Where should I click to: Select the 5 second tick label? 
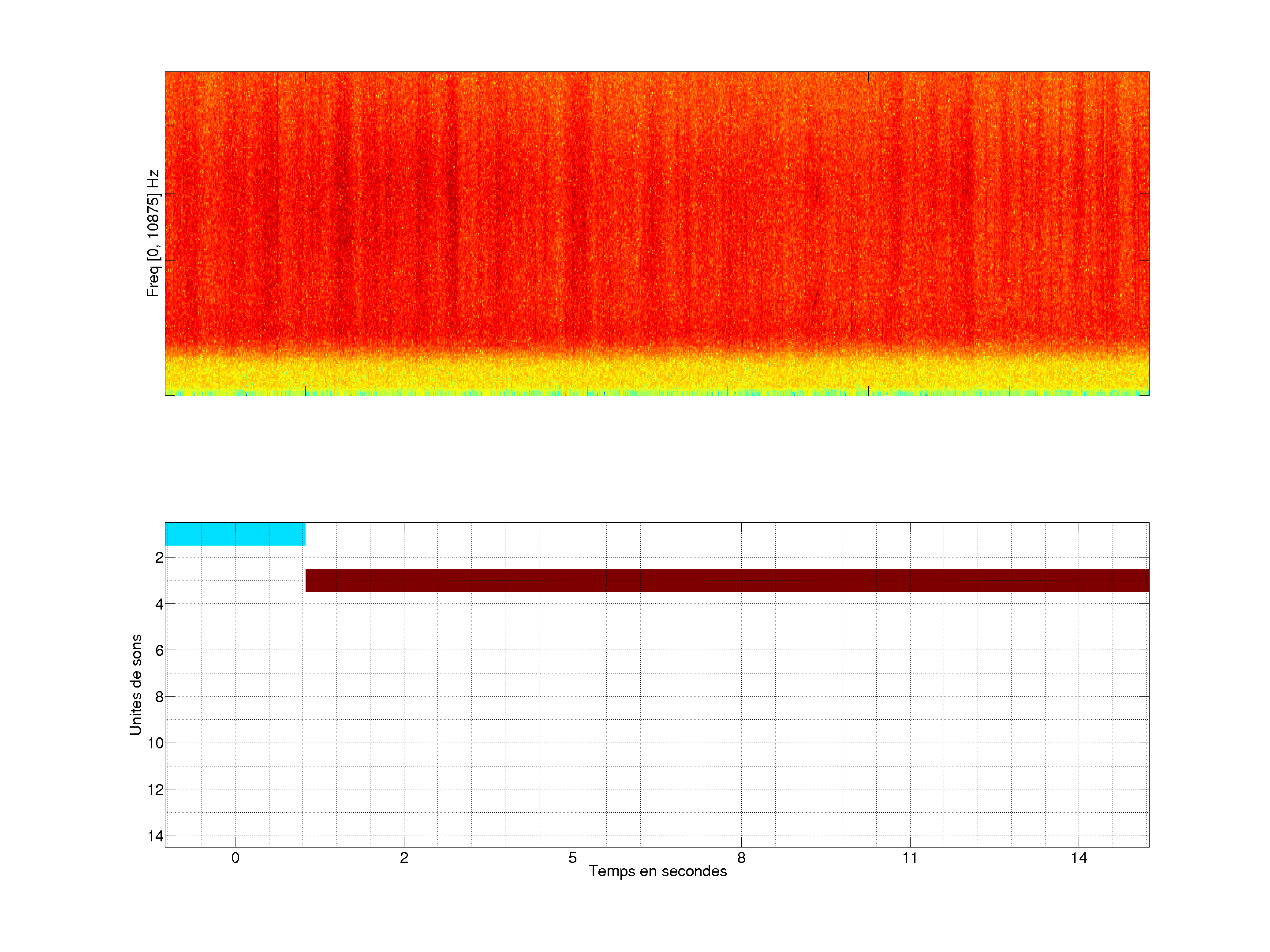click(572, 858)
